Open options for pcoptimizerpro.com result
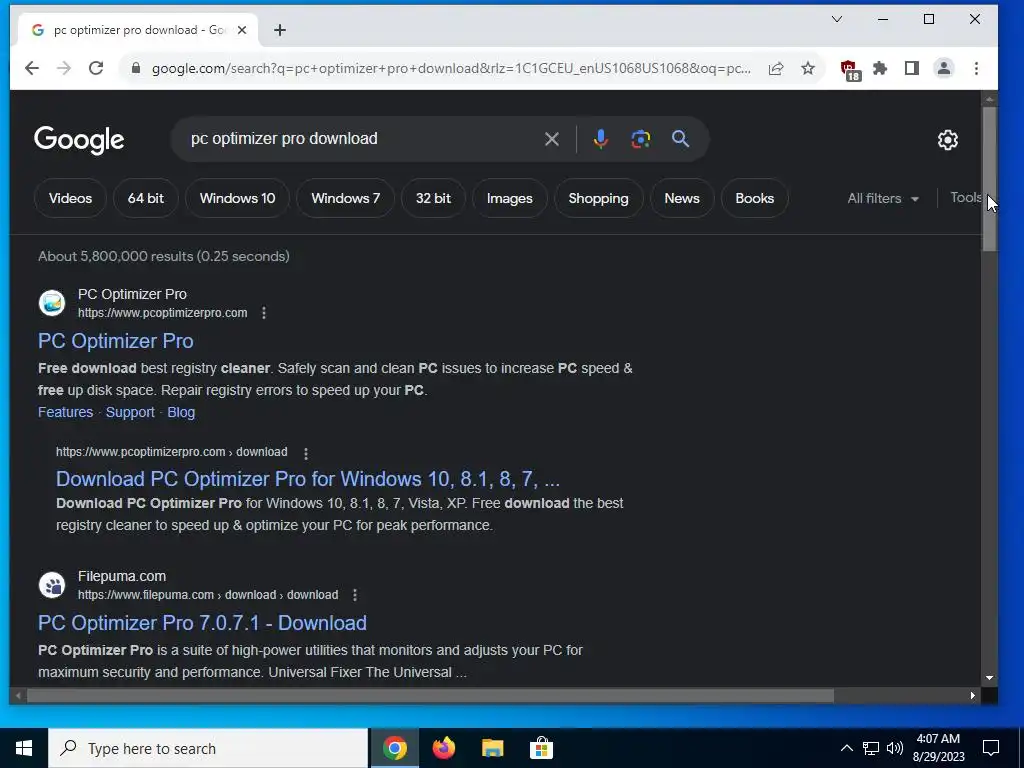 [x=264, y=313]
